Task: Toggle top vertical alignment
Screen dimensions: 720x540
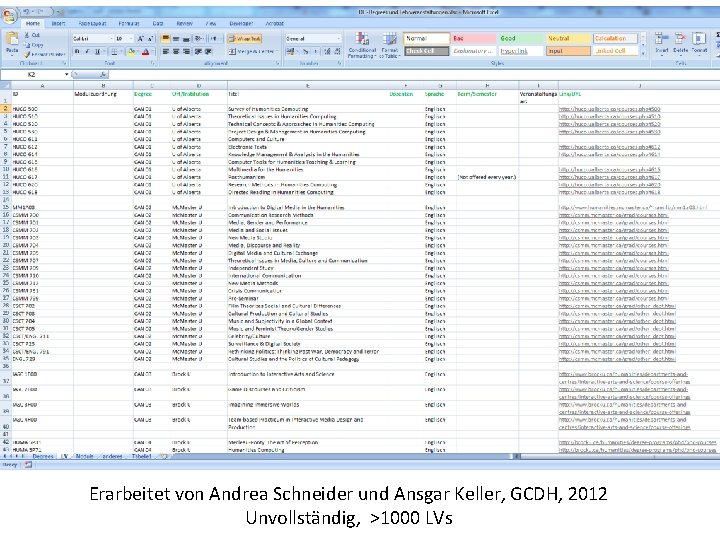Action: tap(166, 39)
